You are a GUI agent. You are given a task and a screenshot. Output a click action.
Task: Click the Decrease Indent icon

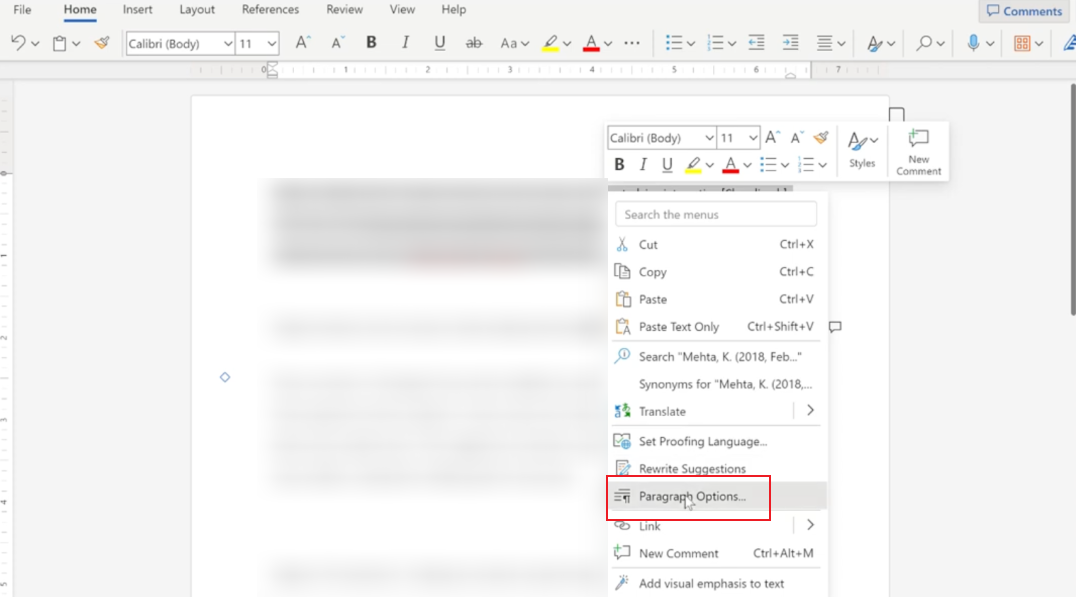(x=755, y=42)
